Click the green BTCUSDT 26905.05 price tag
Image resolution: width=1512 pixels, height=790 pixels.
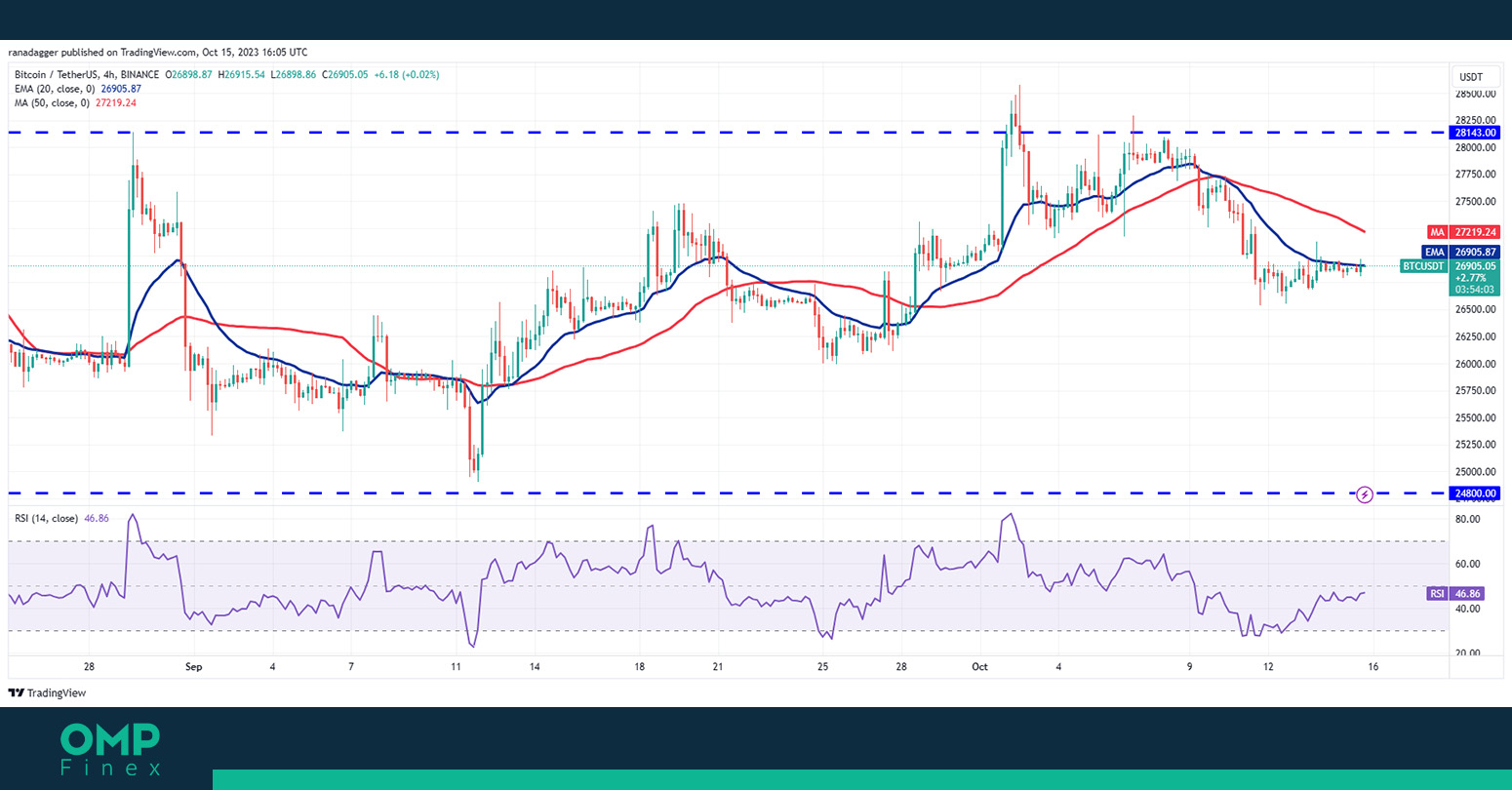[1450, 265]
